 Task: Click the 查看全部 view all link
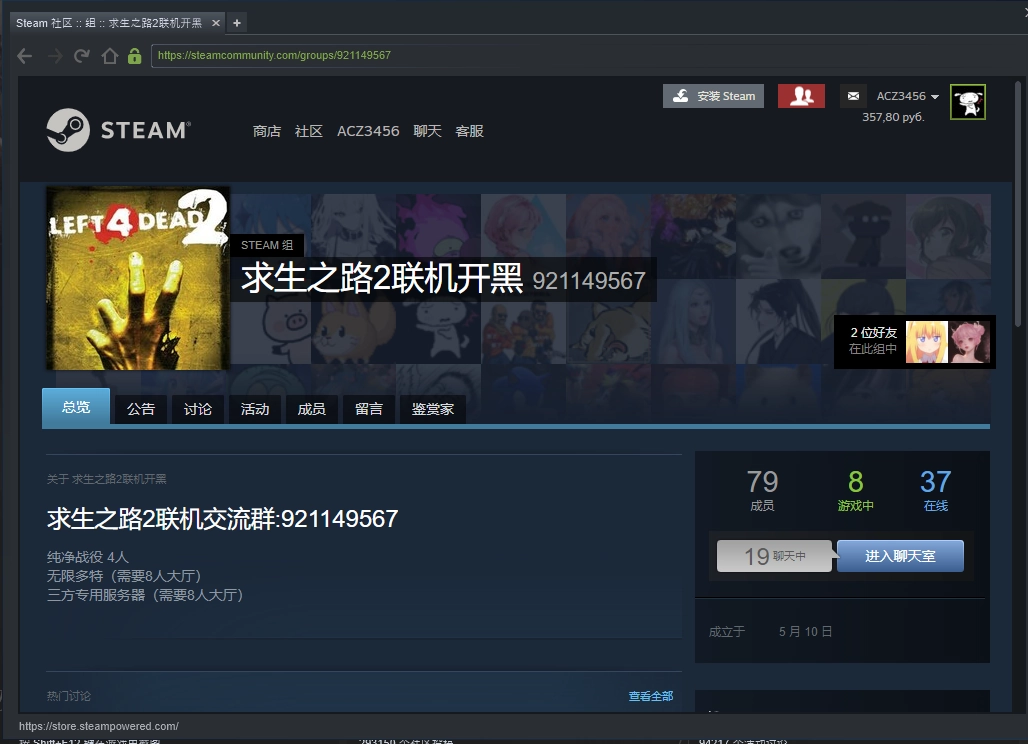(x=650, y=696)
